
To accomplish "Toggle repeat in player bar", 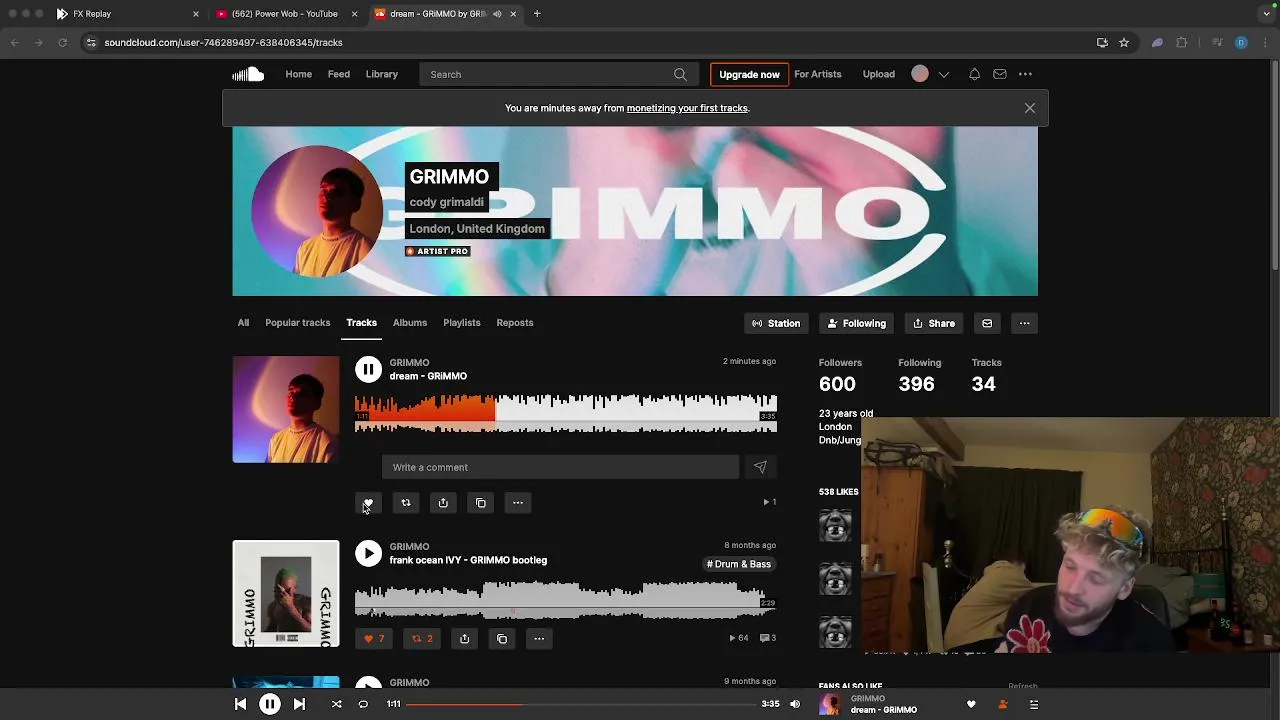I will click(363, 704).
